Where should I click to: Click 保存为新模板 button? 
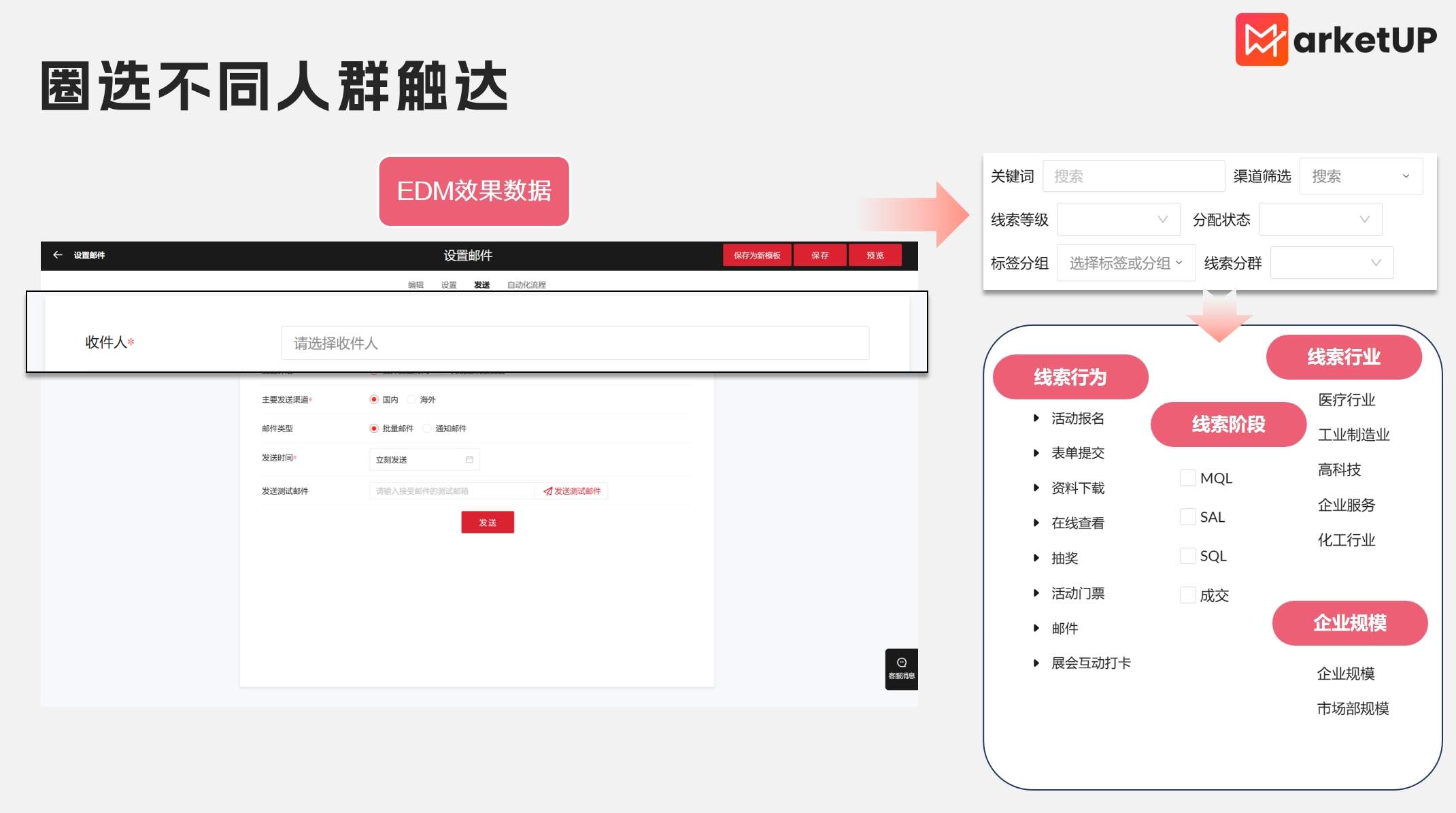(757, 255)
